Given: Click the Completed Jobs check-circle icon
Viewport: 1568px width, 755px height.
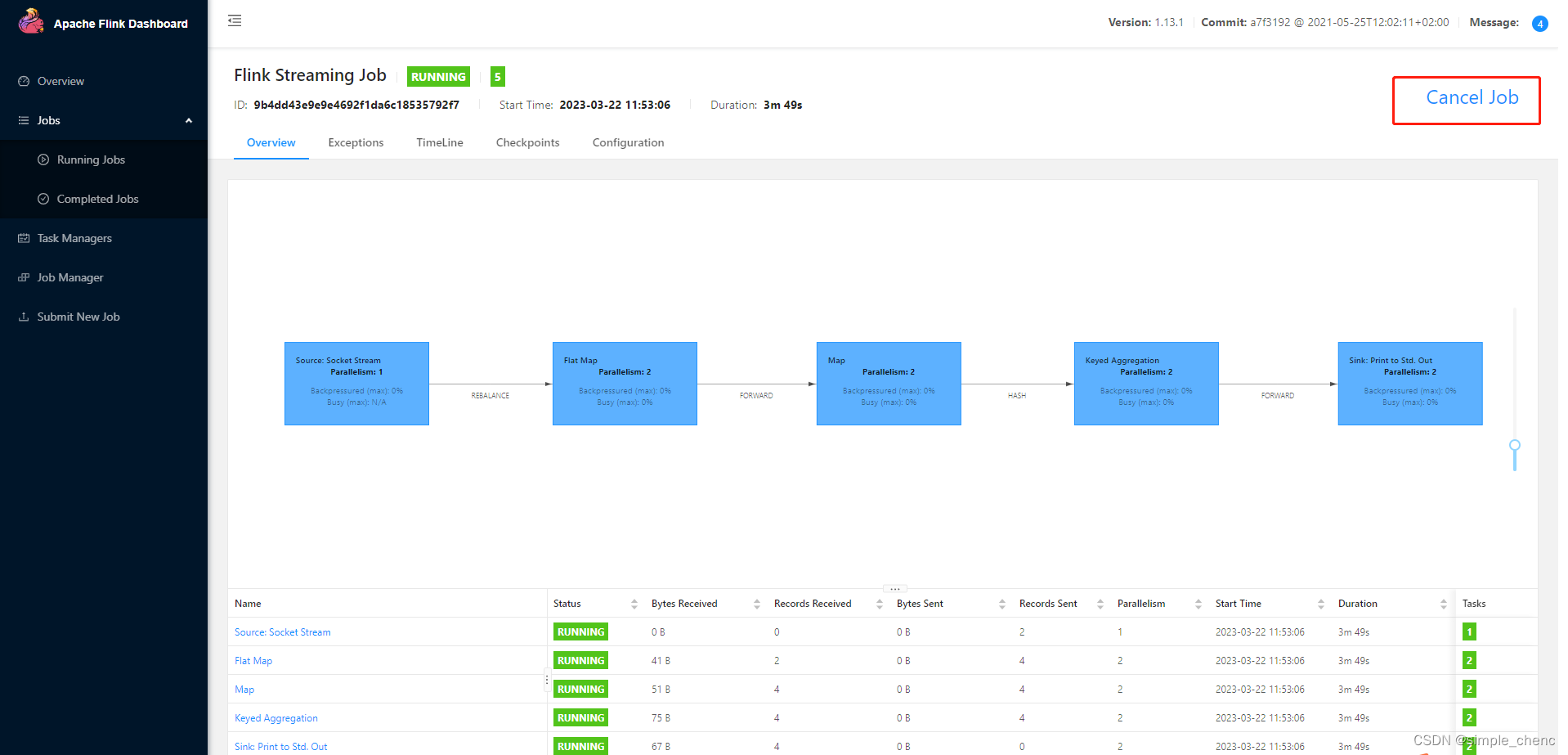Looking at the screenshot, I should (43, 199).
